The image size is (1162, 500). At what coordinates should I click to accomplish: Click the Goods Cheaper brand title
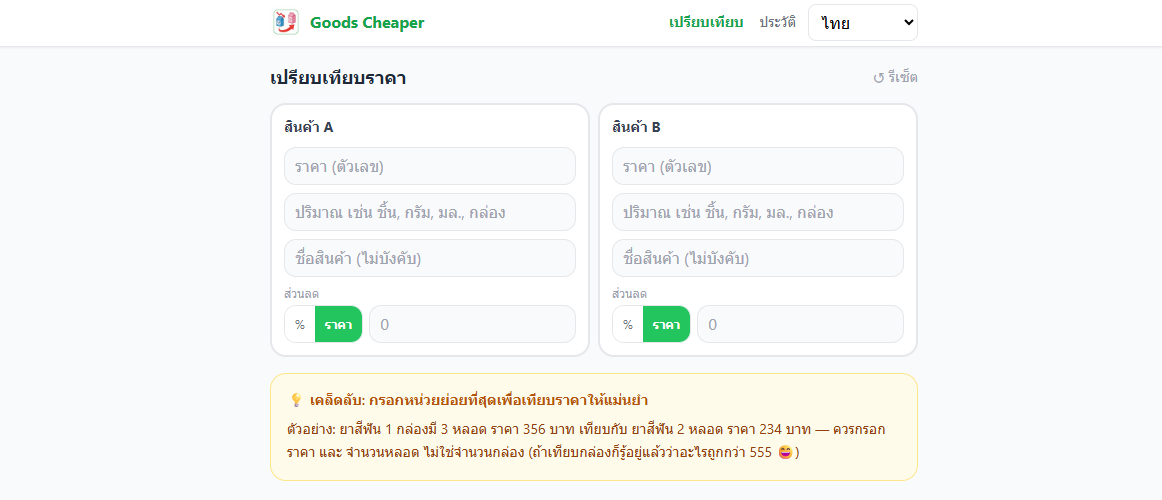tap(367, 22)
